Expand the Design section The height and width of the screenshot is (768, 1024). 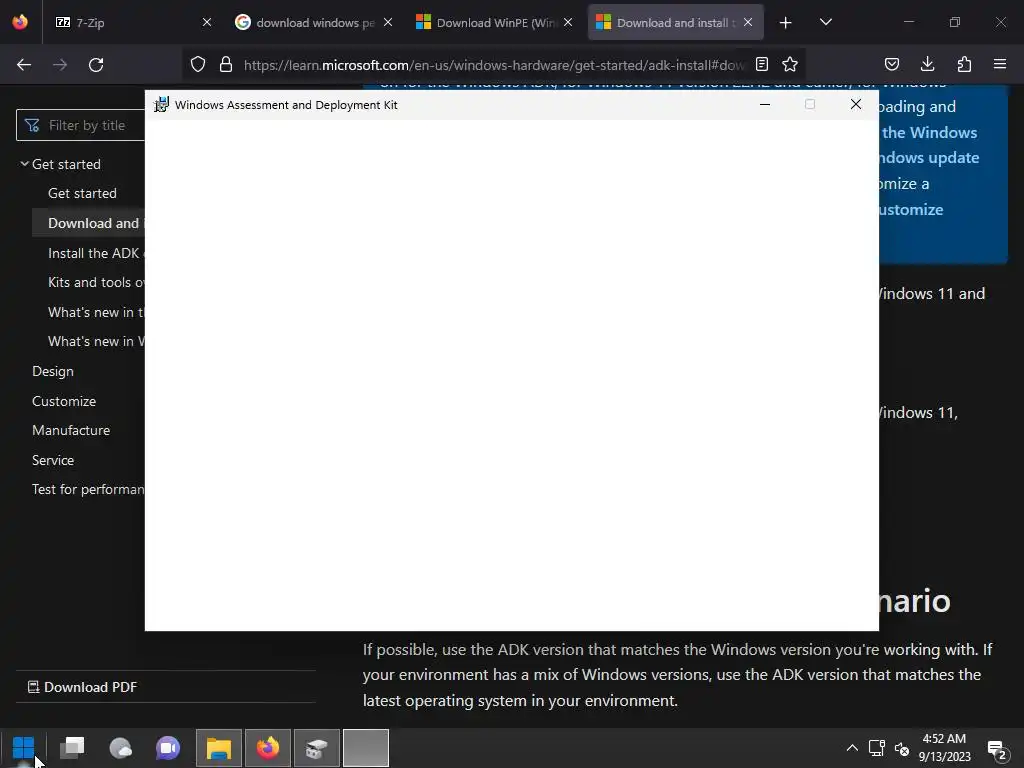click(x=53, y=371)
